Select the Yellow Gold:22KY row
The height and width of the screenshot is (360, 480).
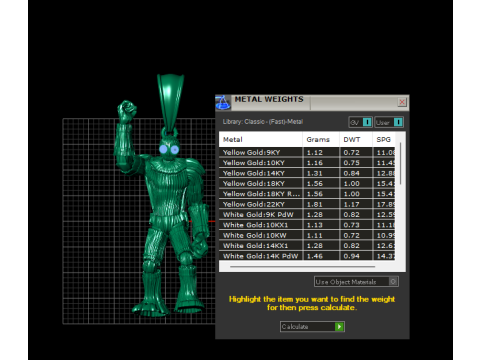coord(307,204)
